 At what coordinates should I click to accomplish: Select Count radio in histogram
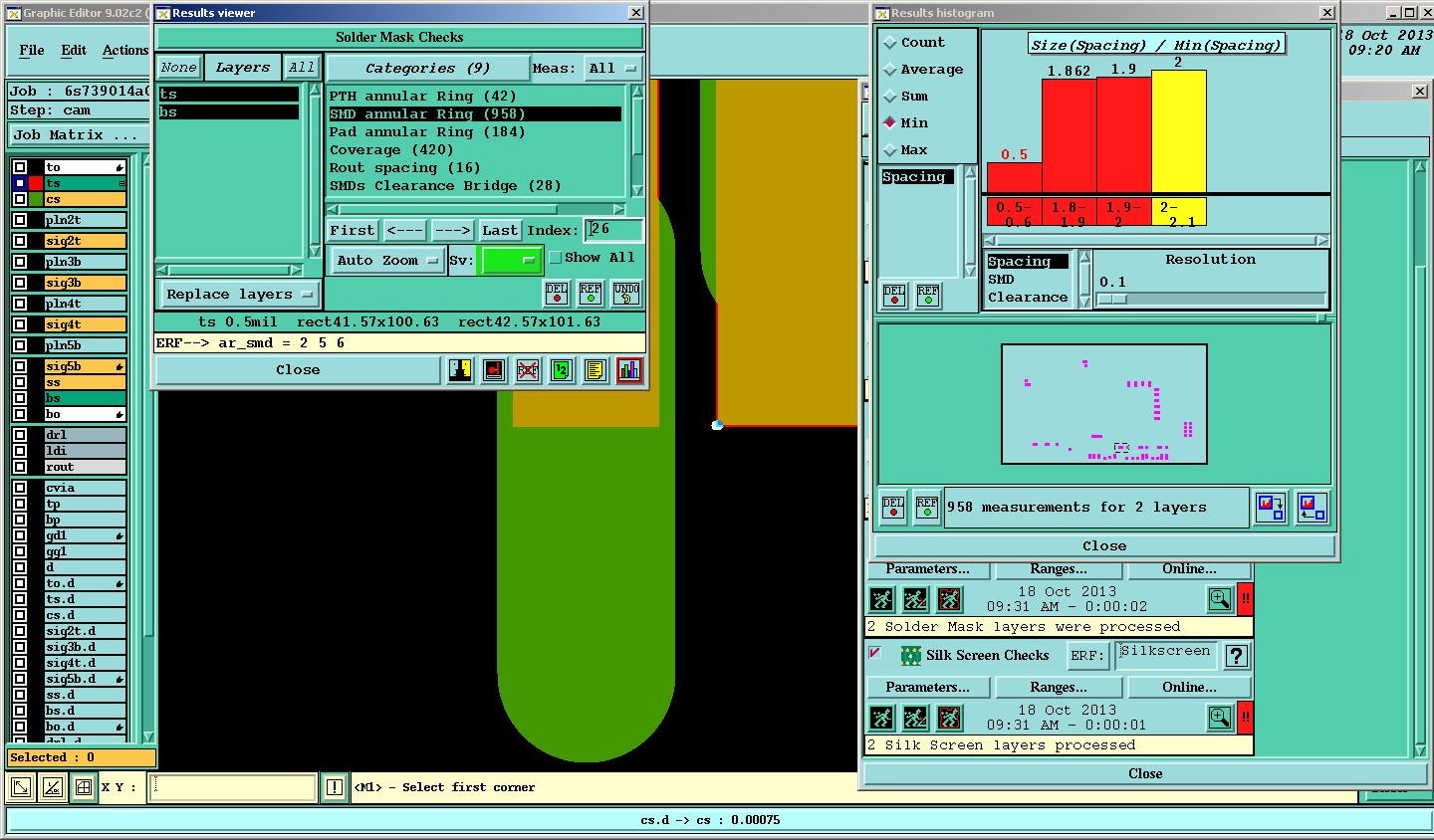click(890, 43)
